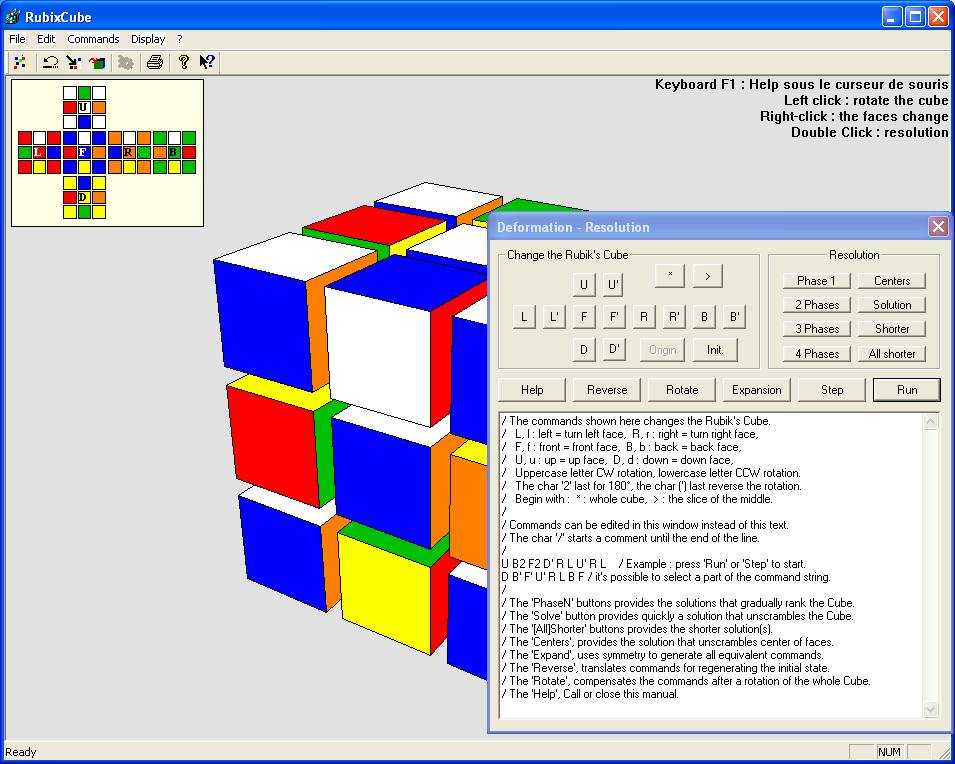The image size is (955, 764).
Task: Click the Reverse button
Action: click(607, 390)
